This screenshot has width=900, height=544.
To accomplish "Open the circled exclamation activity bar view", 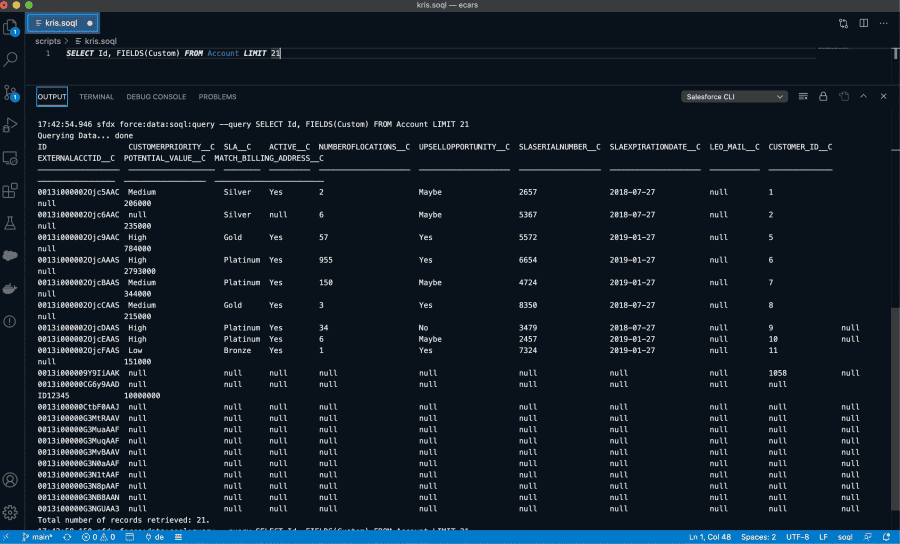I will (10, 321).
